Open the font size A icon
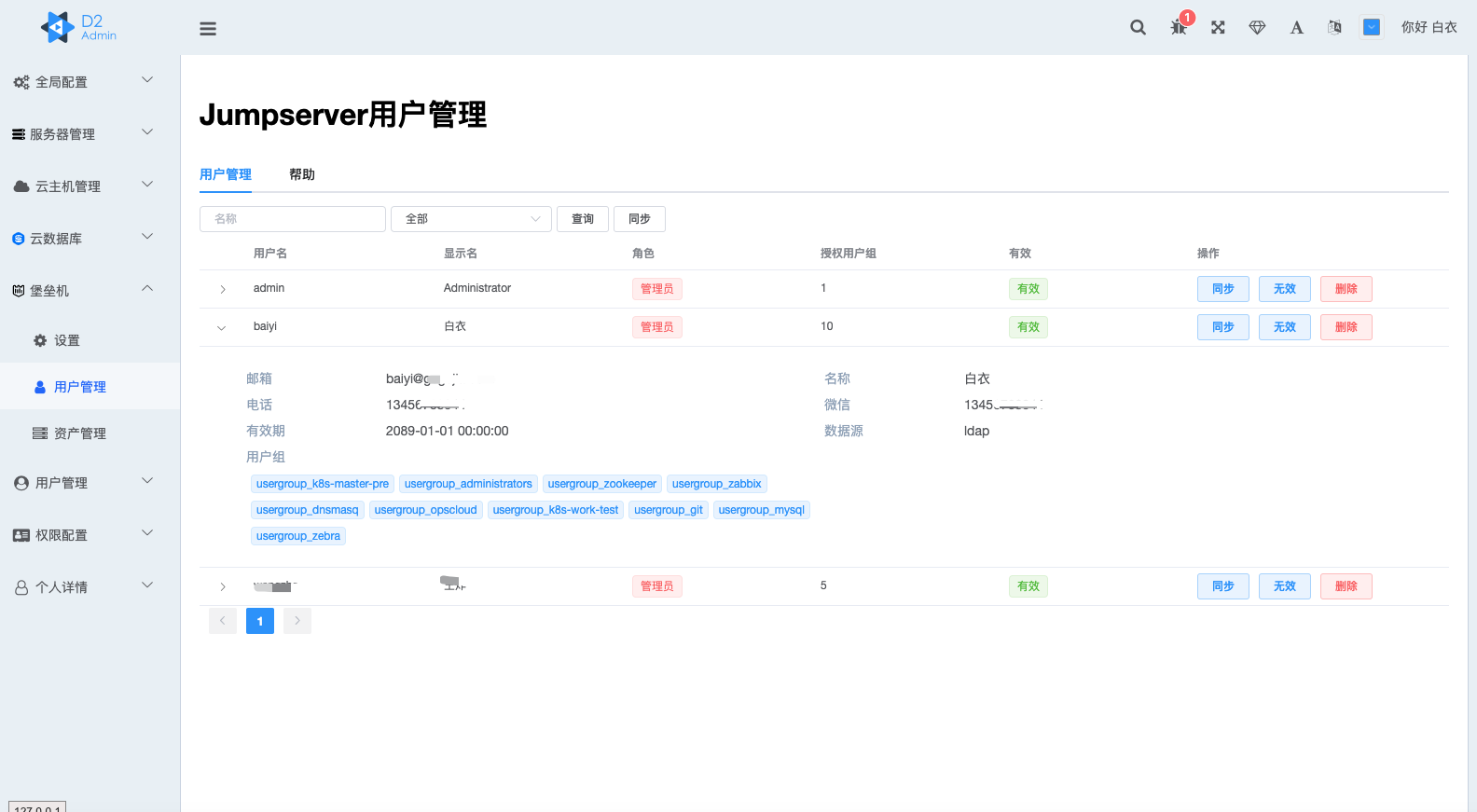 tap(1296, 27)
